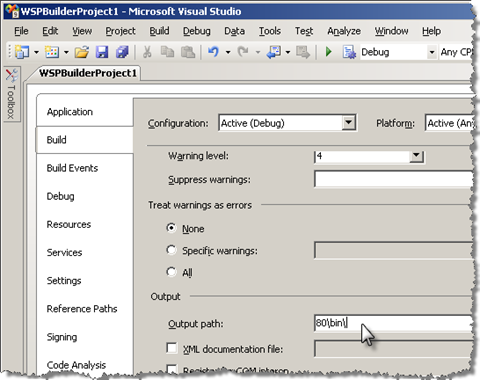The width and height of the screenshot is (480, 380).
Task: Open the Help menu
Action: pyautogui.click(x=431, y=31)
